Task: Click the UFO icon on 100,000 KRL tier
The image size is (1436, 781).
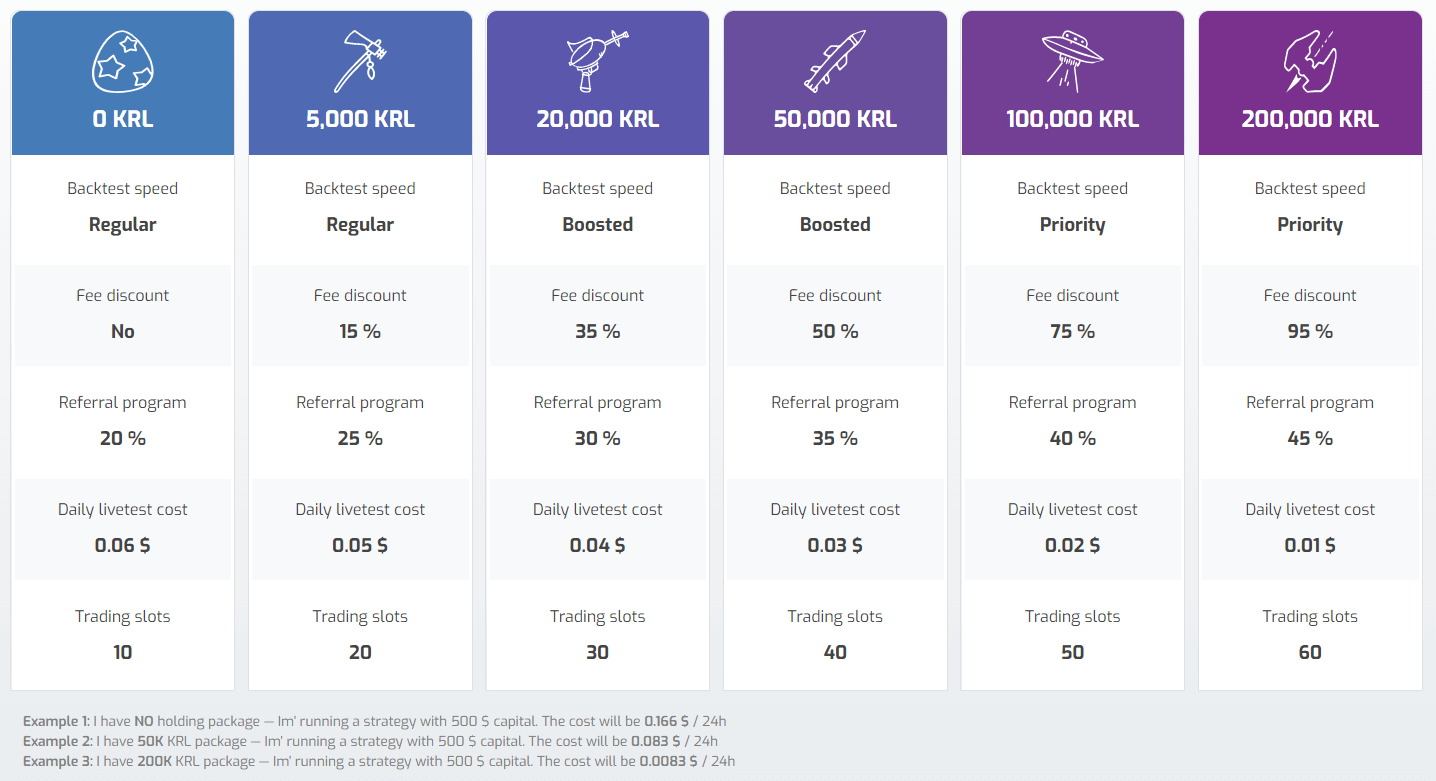Action: pos(1072,61)
